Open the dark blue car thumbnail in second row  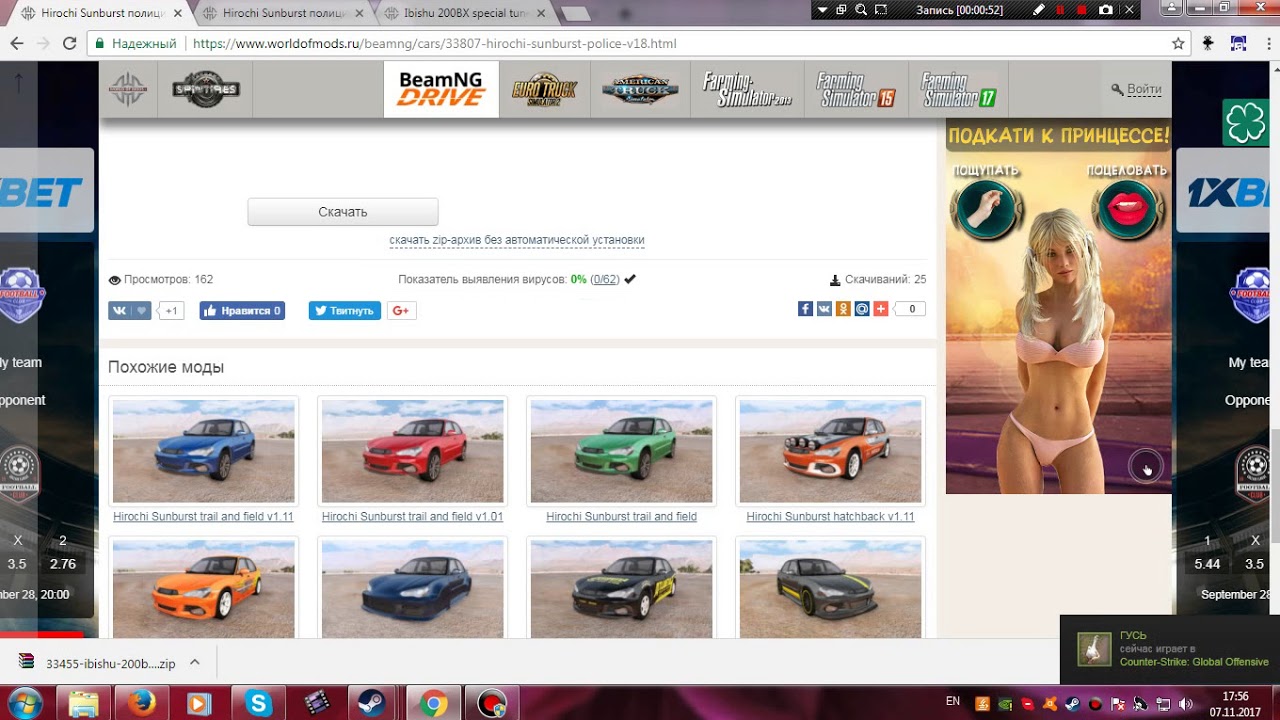[412, 589]
